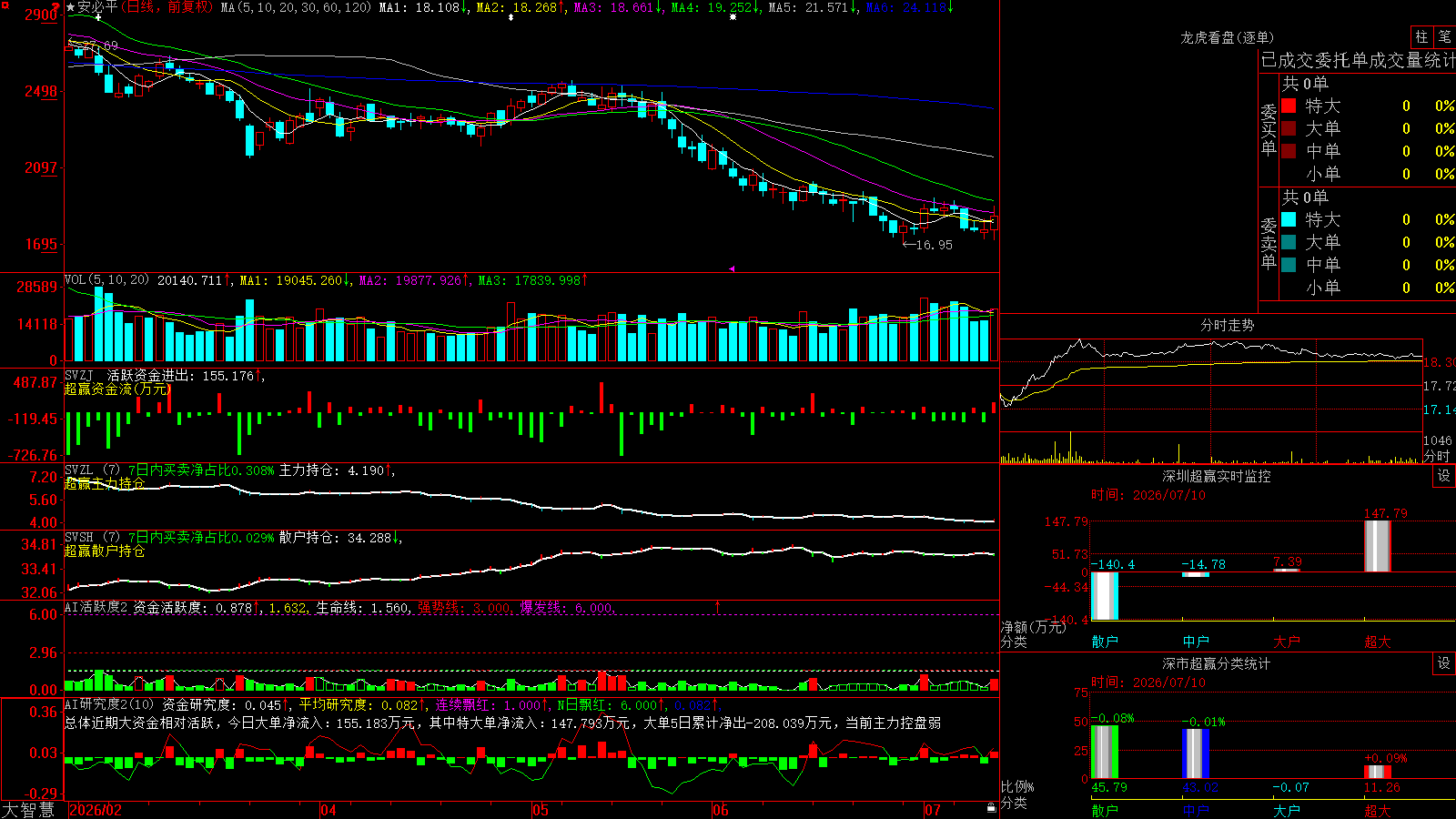Image resolution: width=1456 pixels, height=819 pixels.
Task: Click the red 特大 buy-order color swatch
Action: pos(1289,106)
